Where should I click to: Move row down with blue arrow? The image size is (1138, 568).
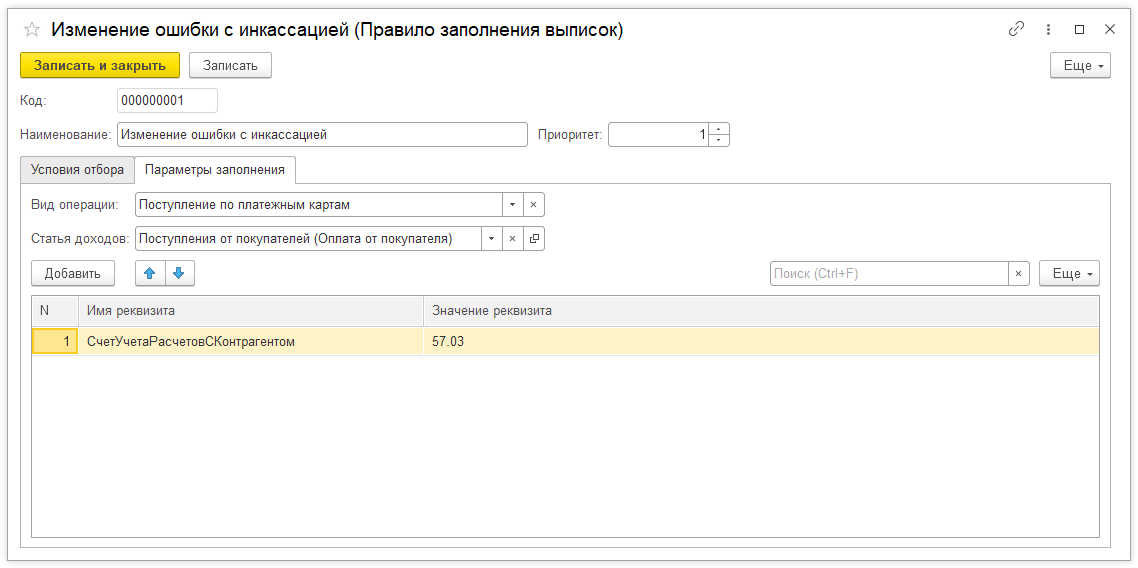180,273
